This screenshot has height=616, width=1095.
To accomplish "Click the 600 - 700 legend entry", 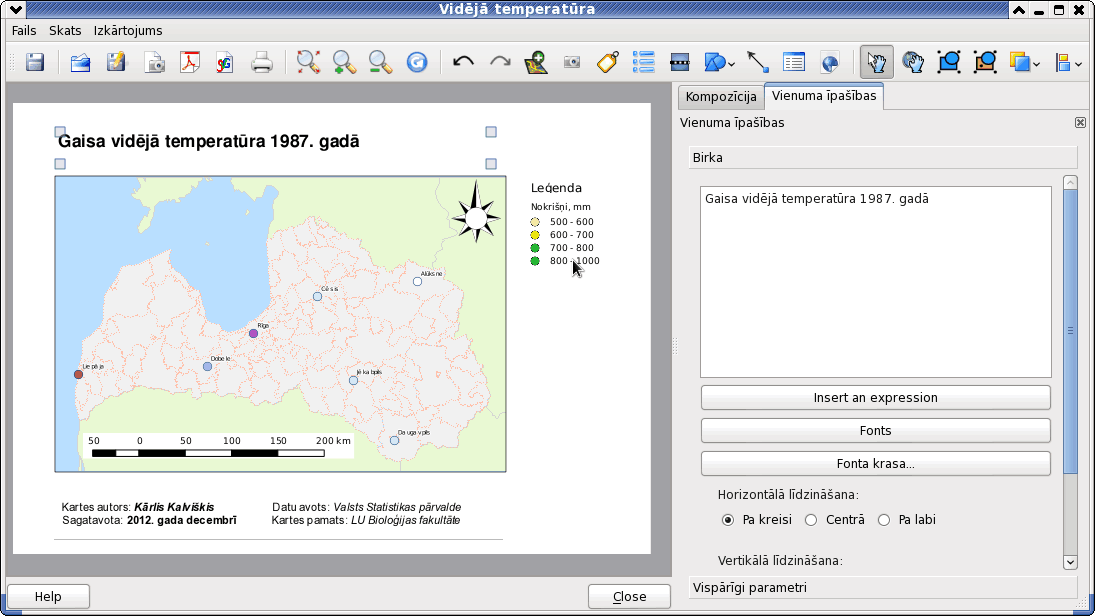I will (563, 235).
